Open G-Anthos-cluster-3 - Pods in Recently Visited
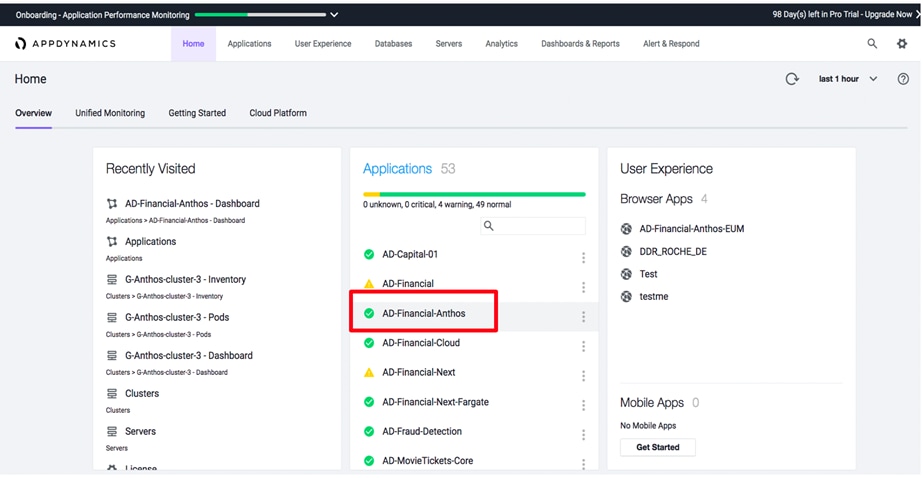923x478 pixels. (177, 317)
